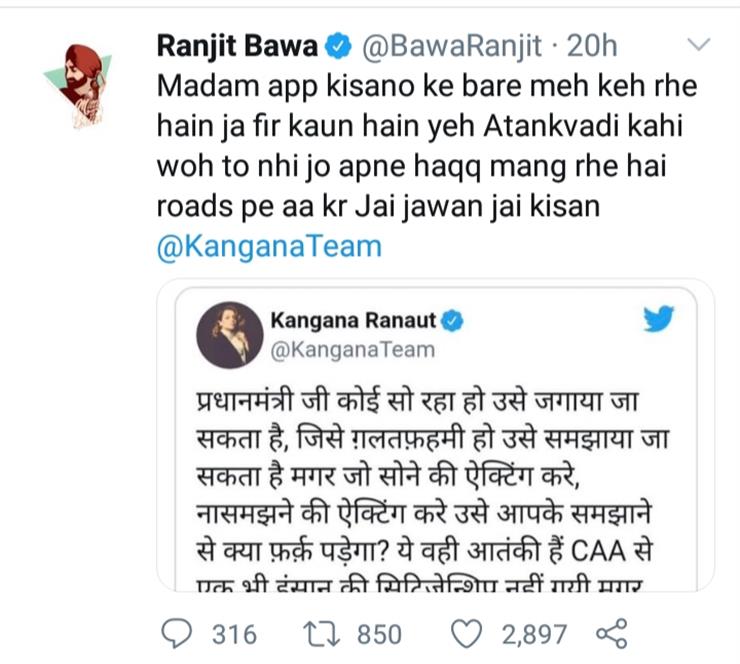The image size is (740, 664).
Task: View the 2,897 likes count
Action: (534, 635)
